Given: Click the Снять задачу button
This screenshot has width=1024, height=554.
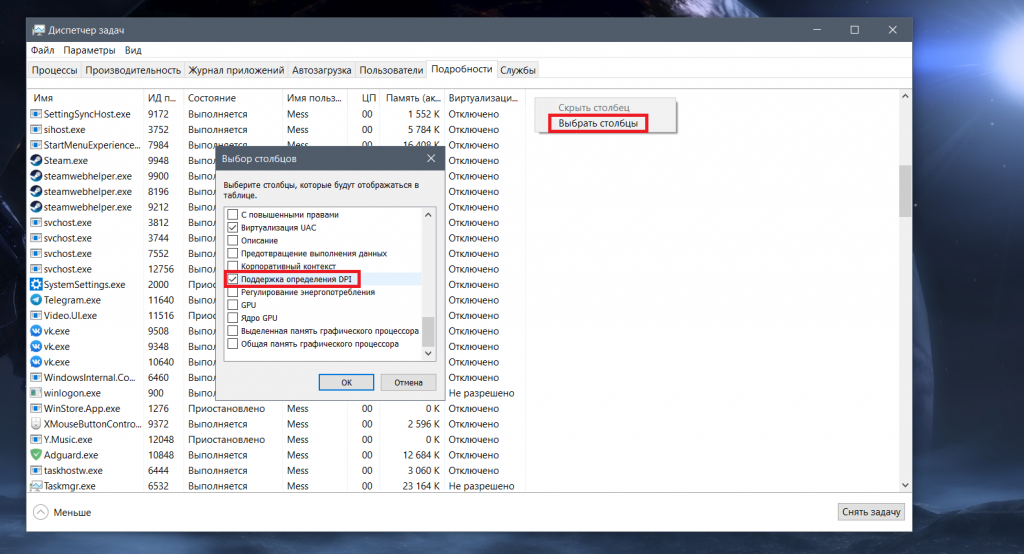Looking at the screenshot, I should click(871, 512).
